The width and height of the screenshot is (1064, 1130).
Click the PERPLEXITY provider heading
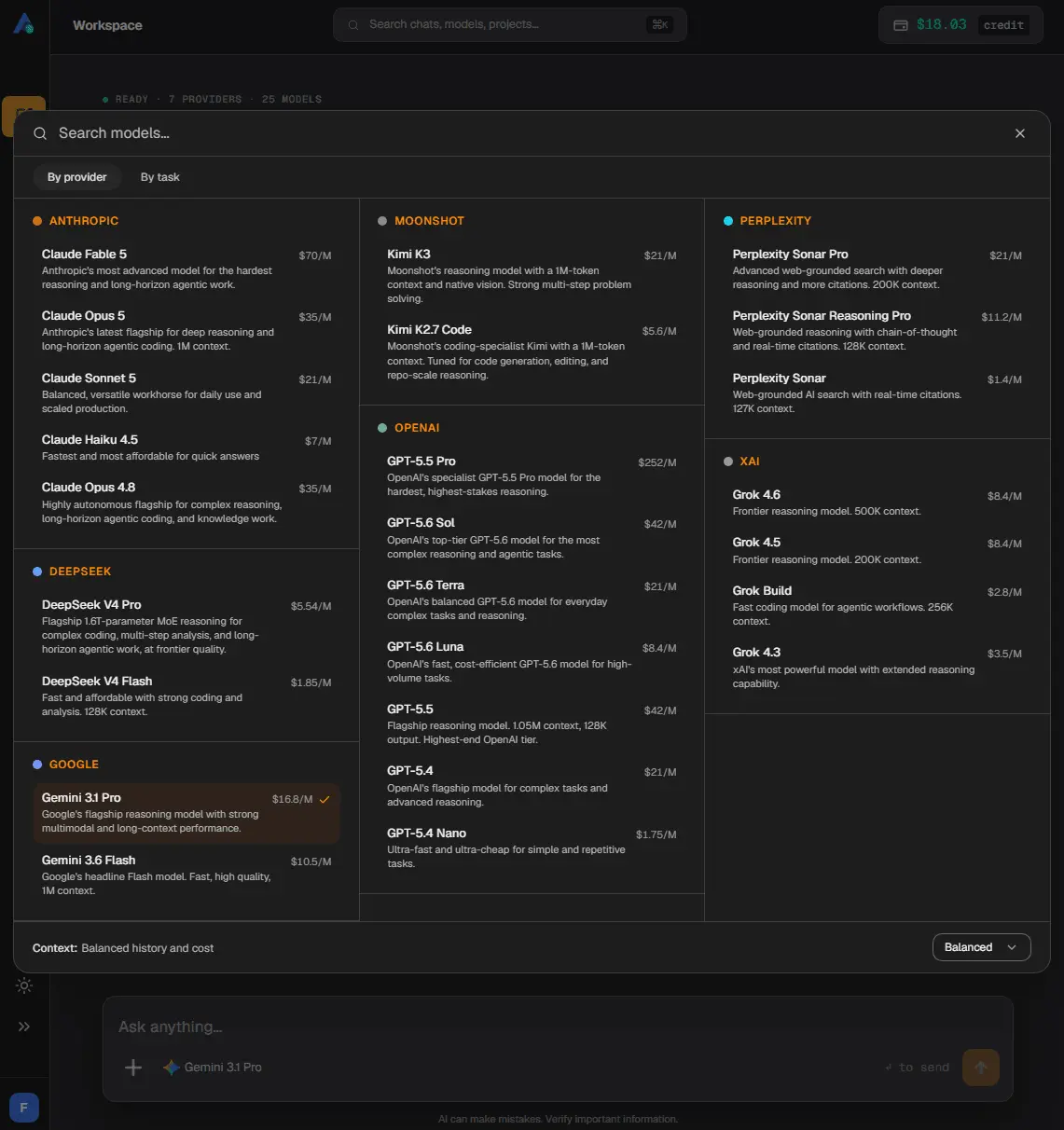pyautogui.click(x=775, y=221)
